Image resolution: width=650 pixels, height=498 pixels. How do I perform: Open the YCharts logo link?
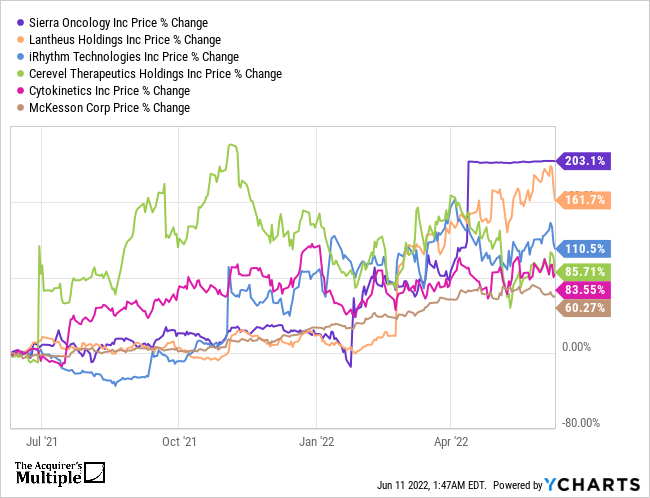tap(592, 485)
